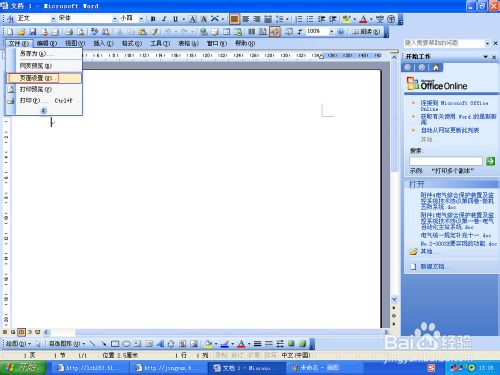The width and height of the screenshot is (500, 375).
Task: Toggle the Drawing toolbar icon
Action: tap(275, 32)
